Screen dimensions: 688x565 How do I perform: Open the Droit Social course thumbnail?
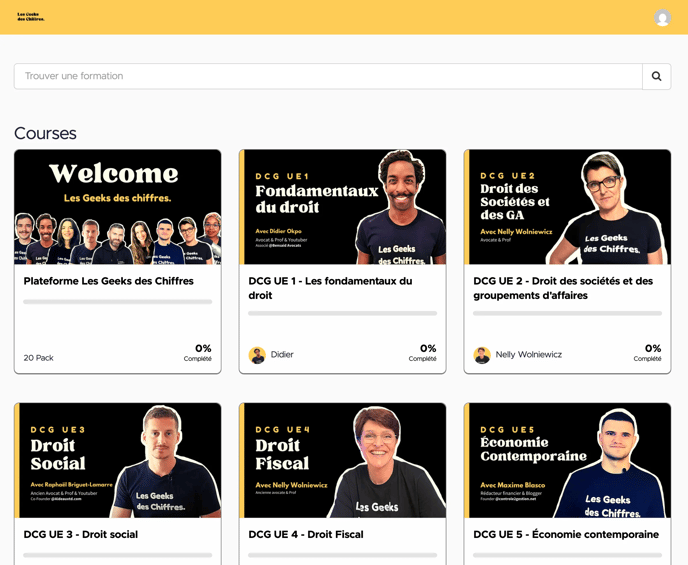[x=117, y=460]
